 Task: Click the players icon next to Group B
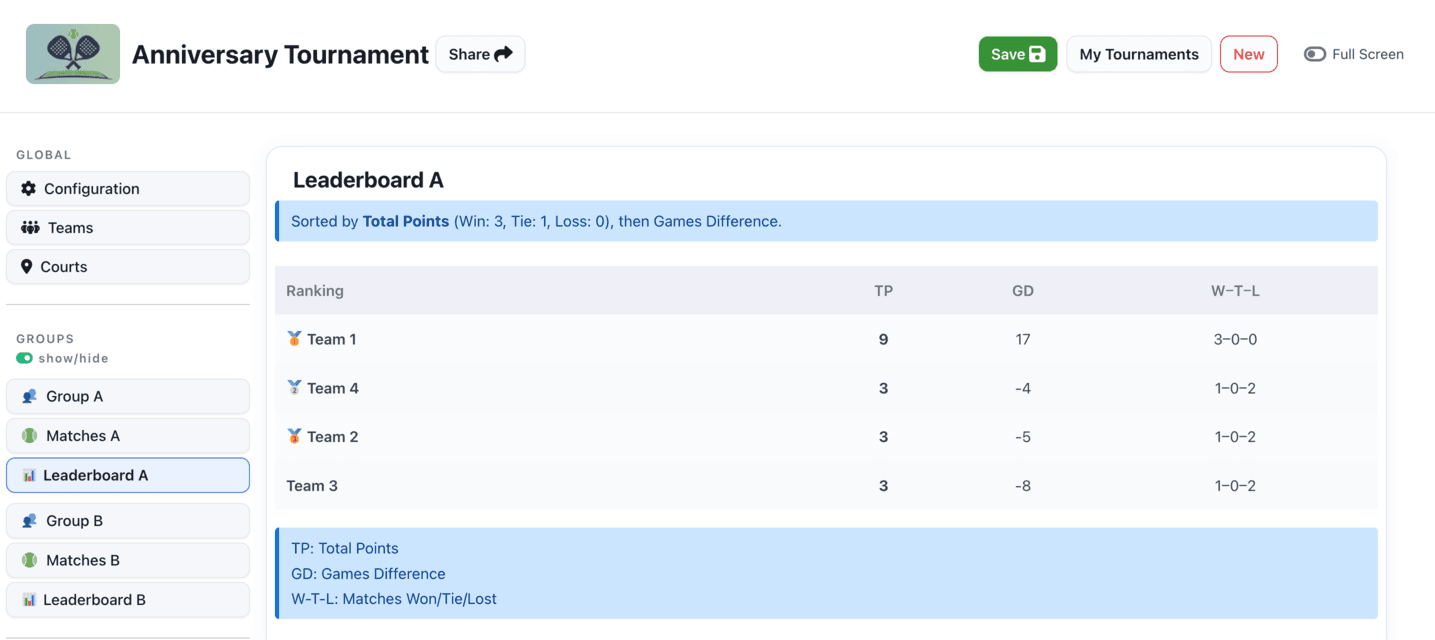point(30,520)
